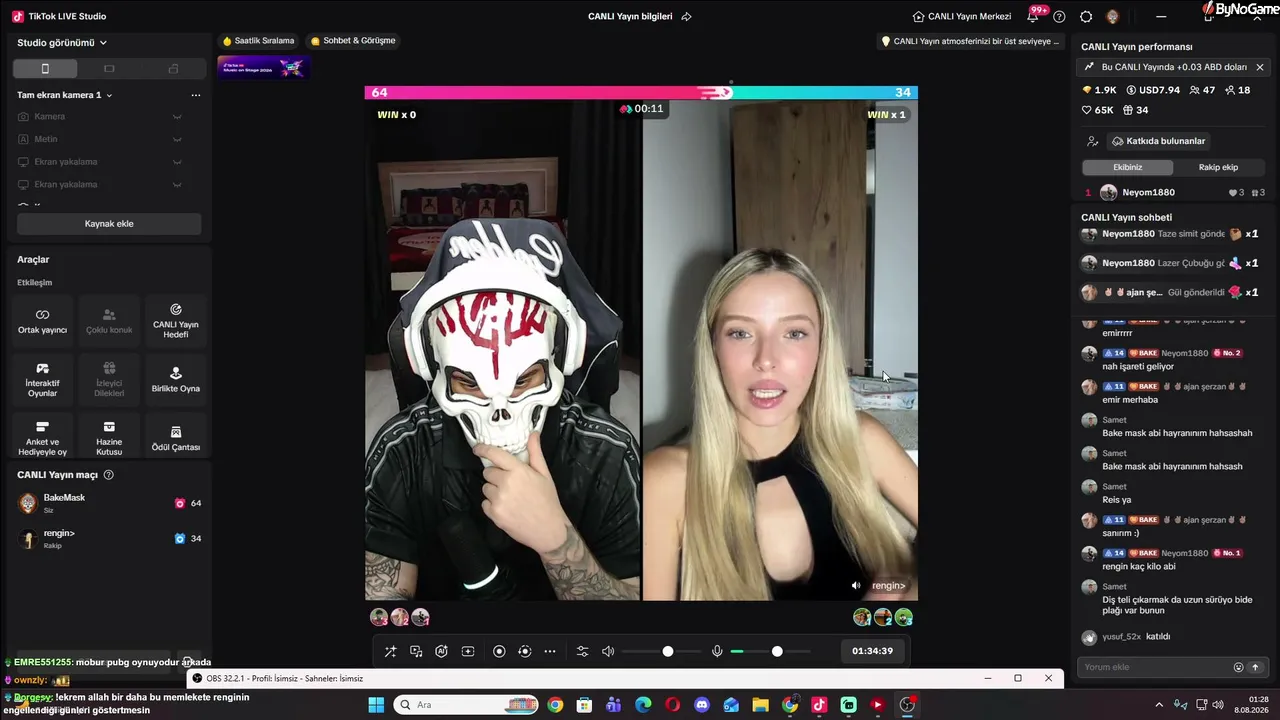The width and height of the screenshot is (1280, 720).
Task: Open the emoji picker in comment box
Action: pos(1238,667)
